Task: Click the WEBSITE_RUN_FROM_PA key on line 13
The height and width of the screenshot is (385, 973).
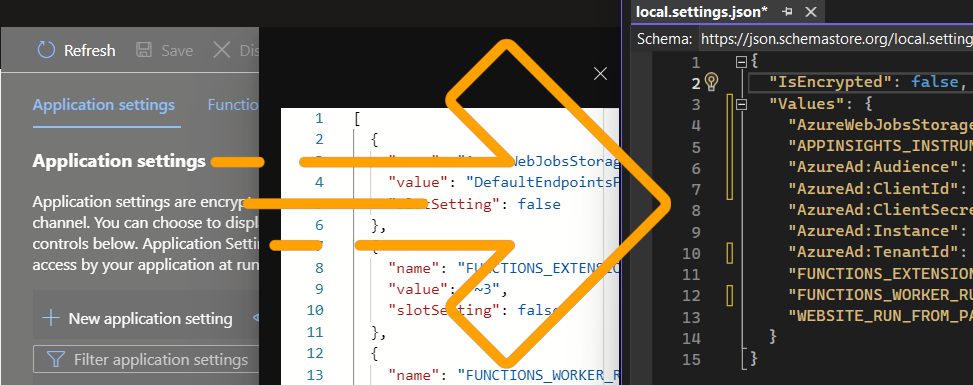Action: tap(881, 316)
